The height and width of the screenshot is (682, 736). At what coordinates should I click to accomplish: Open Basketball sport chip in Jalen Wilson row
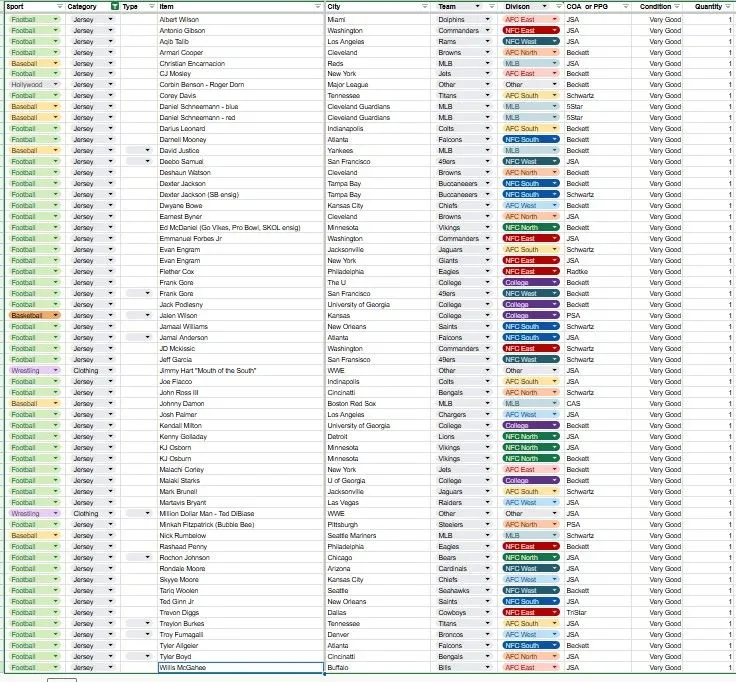click(x=35, y=315)
